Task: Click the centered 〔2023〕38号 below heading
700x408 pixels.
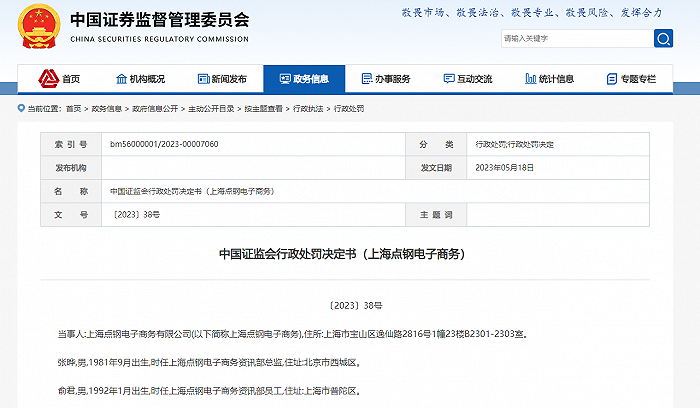Action: tap(356, 305)
